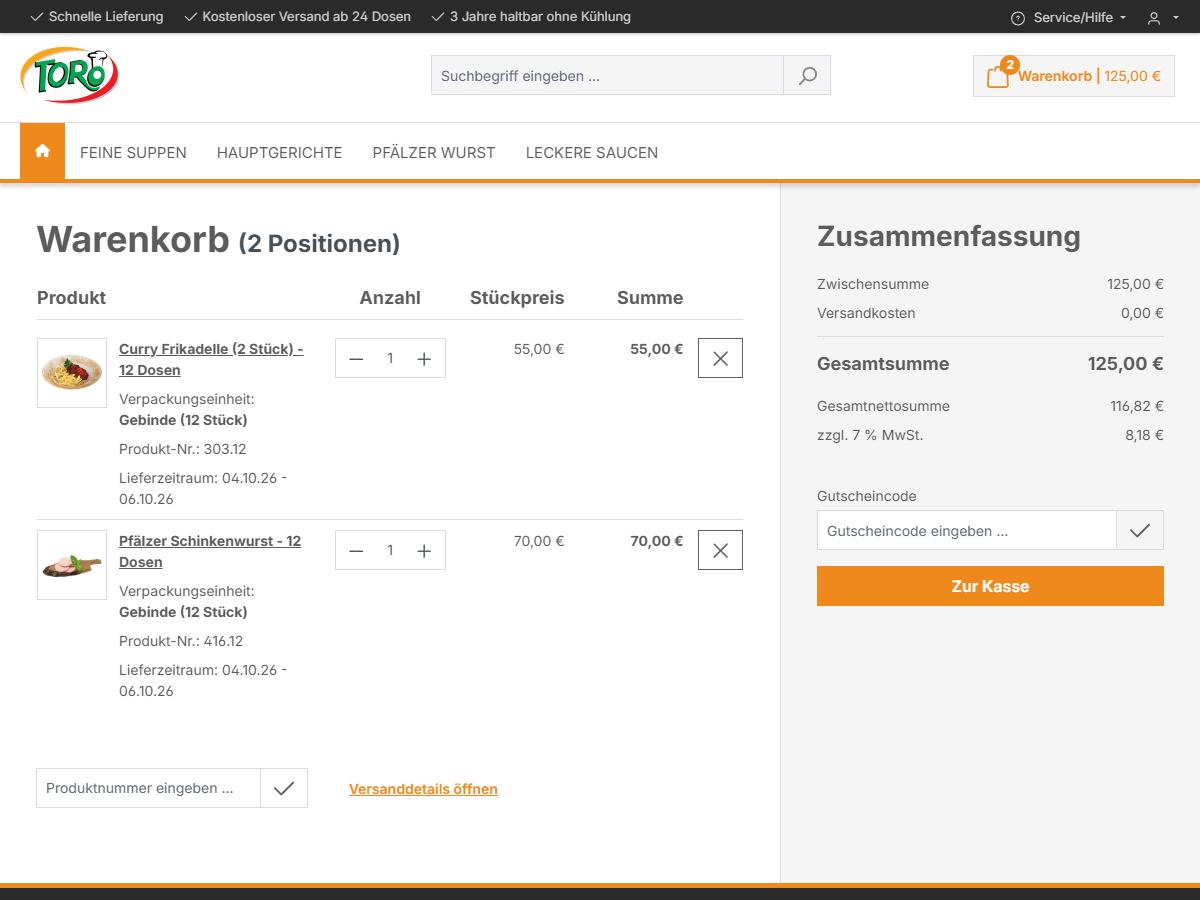Click Zur Kasse checkout button
Viewport: 1200px width, 900px height.
coord(990,586)
